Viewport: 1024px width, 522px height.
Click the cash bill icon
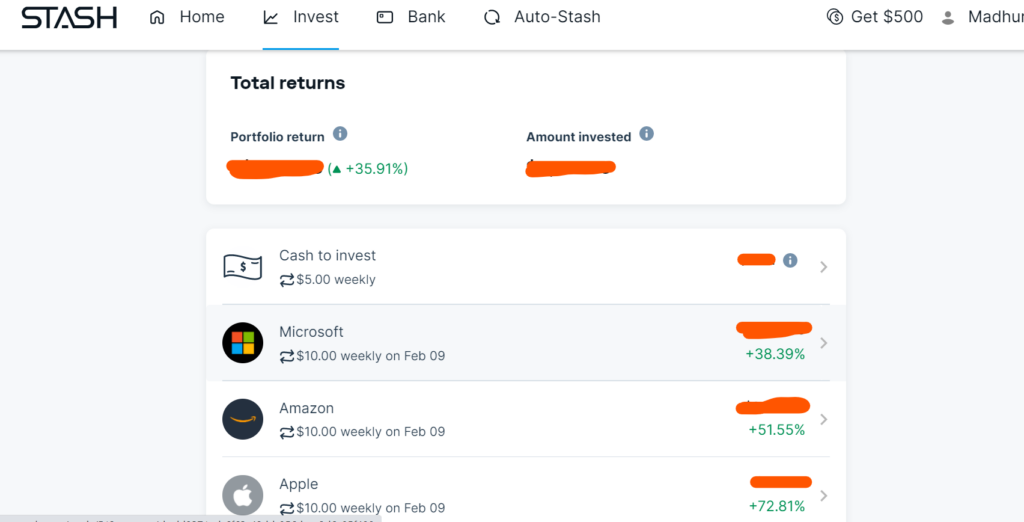[242, 267]
